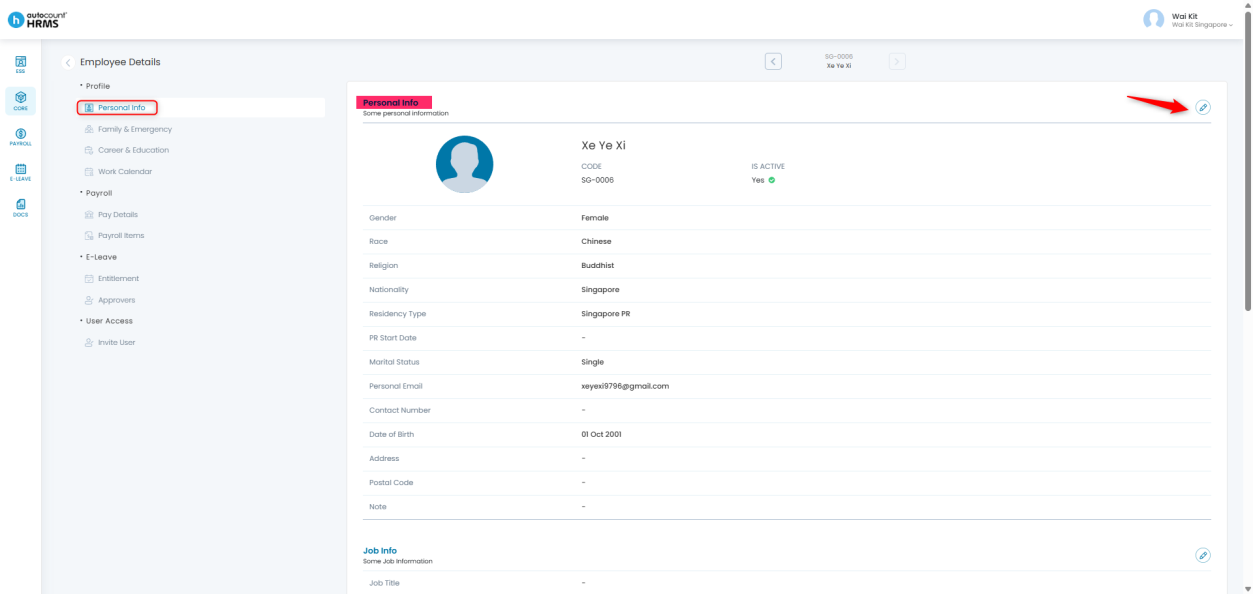Click the page vertical scrollbar

pos(1248,160)
